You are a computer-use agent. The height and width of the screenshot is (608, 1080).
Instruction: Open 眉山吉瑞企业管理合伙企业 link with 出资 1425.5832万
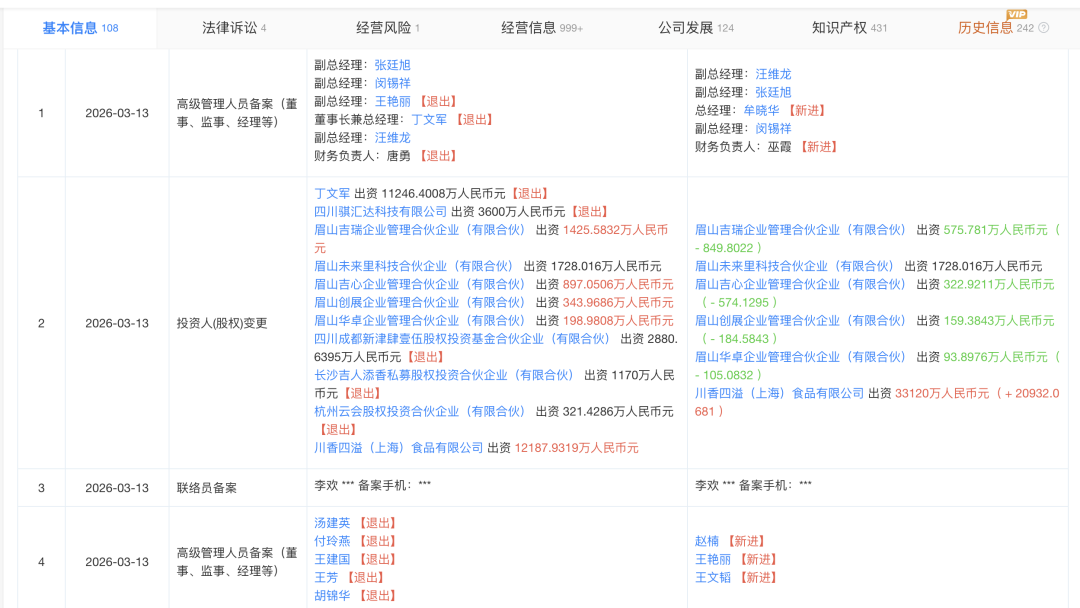click(419, 230)
